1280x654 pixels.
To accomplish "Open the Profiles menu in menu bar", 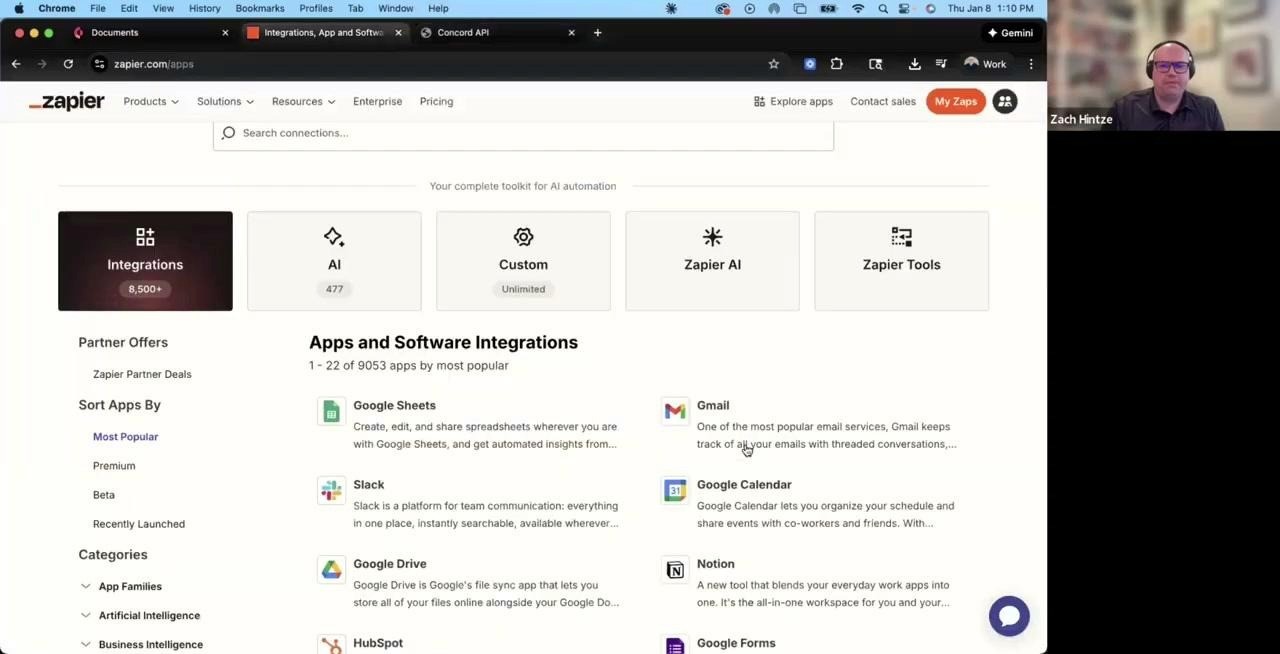I will click(x=316, y=8).
